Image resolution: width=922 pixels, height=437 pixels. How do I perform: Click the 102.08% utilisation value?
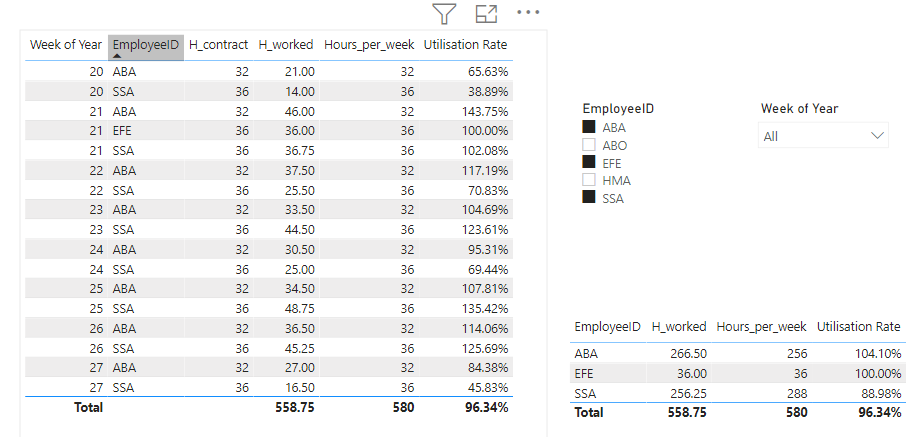486,151
